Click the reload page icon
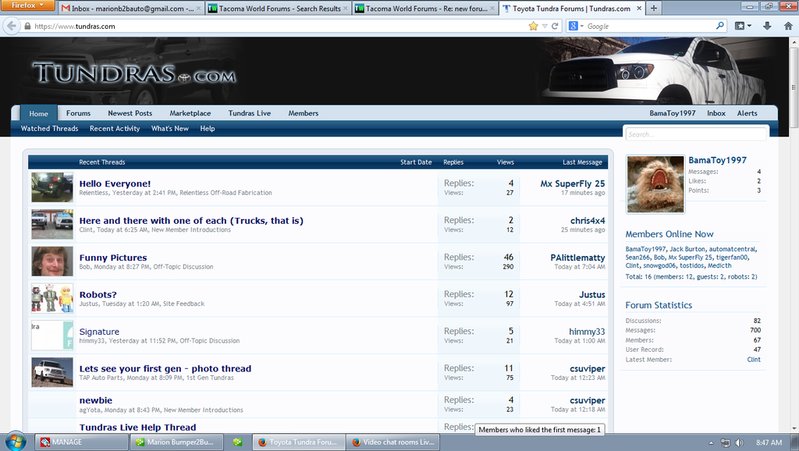Image resolution: width=799 pixels, height=451 pixels. (555, 26)
